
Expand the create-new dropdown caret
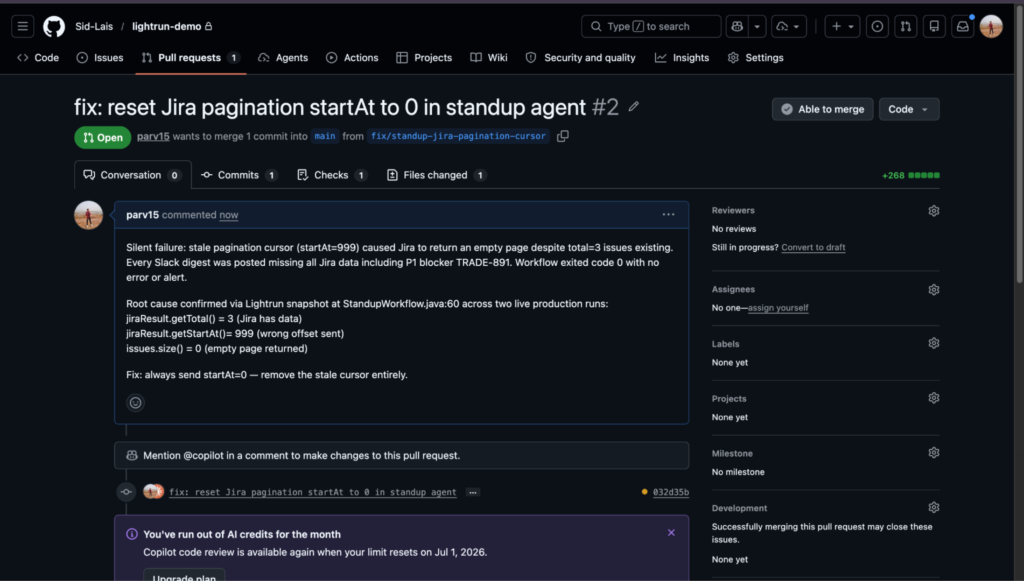pyautogui.click(x=851, y=26)
